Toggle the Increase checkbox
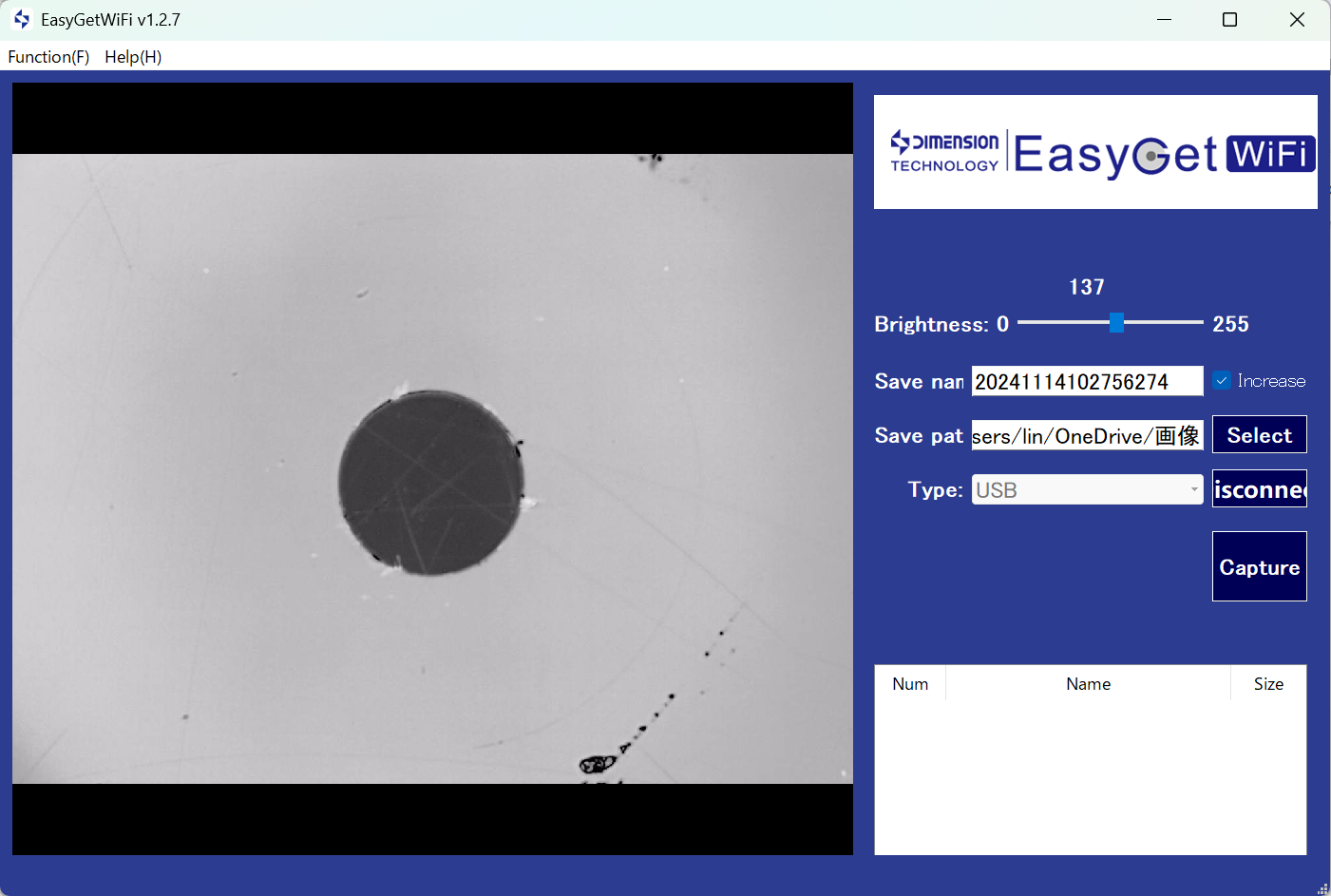This screenshot has width=1331, height=896. click(x=1222, y=381)
